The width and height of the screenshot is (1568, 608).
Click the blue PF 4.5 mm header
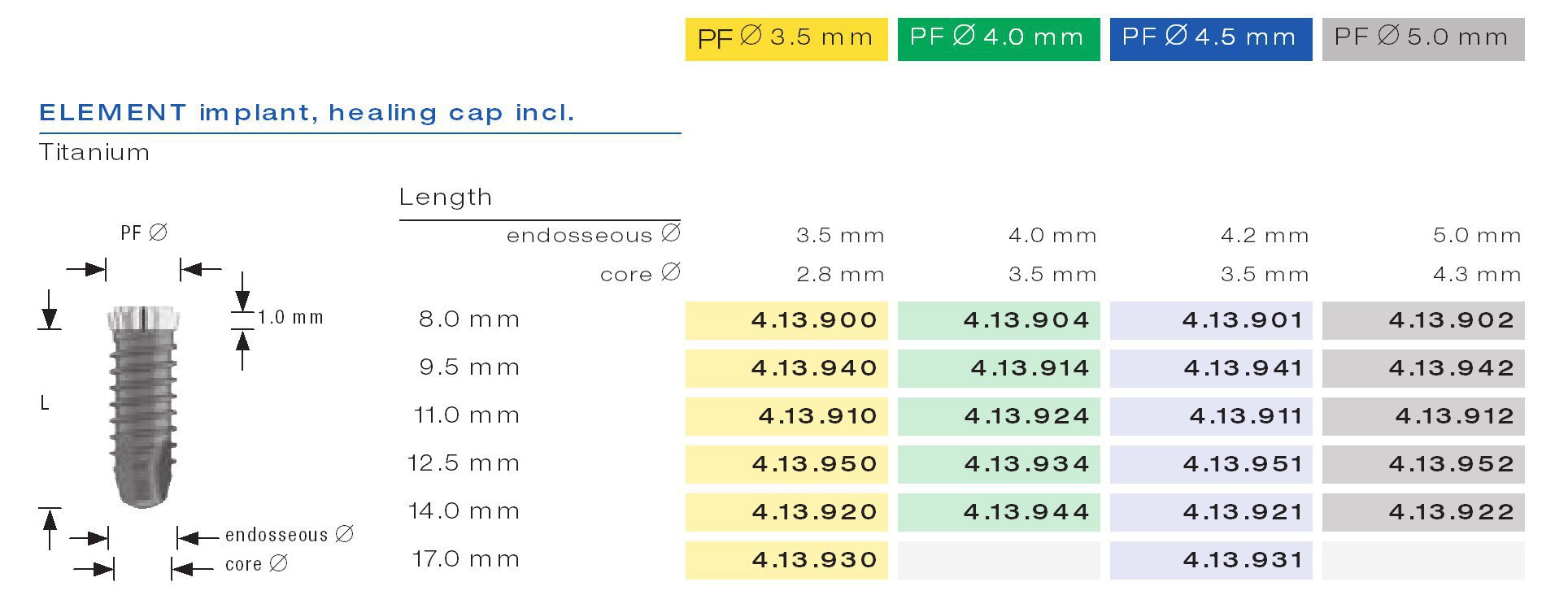(x=1210, y=38)
